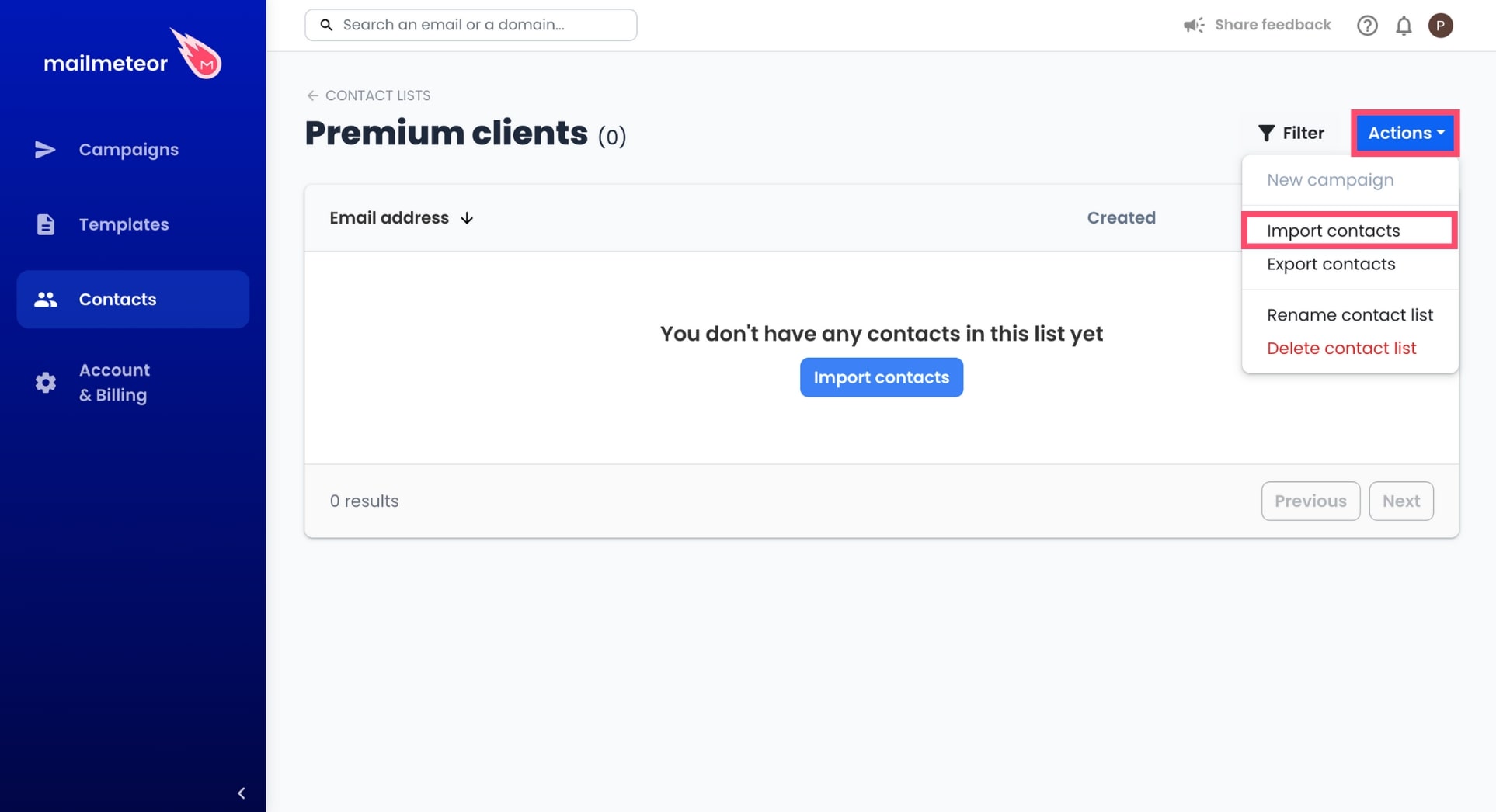1496x812 pixels.
Task: Open Account & Billing settings gear
Action: click(x=45, y=382)
